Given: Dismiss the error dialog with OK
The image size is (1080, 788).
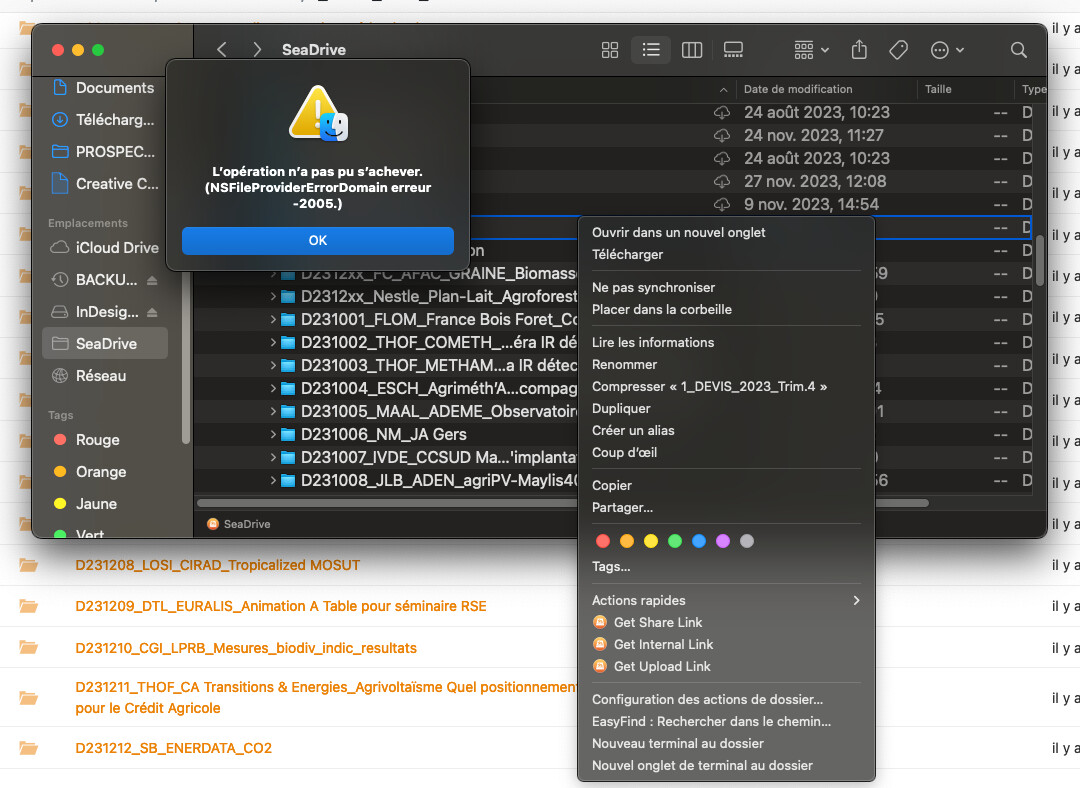Looking at the screenshot, I should coord(318,240).
